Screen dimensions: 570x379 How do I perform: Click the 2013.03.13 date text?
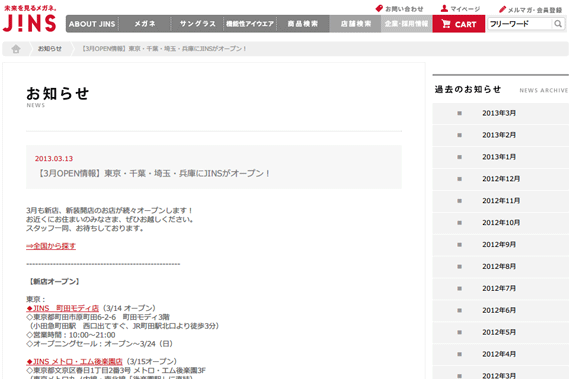54,159
